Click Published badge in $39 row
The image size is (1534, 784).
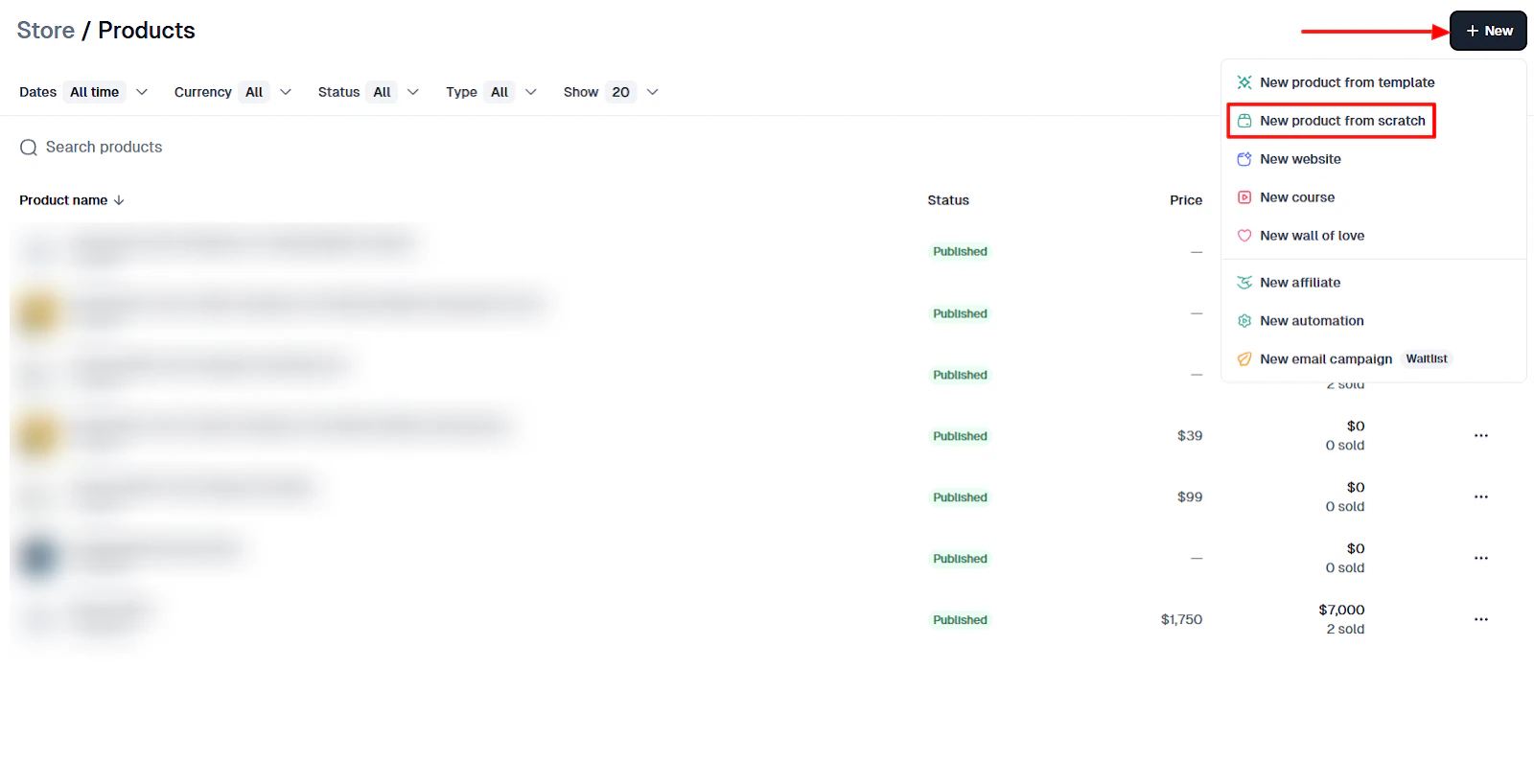[x=960, y=436]
